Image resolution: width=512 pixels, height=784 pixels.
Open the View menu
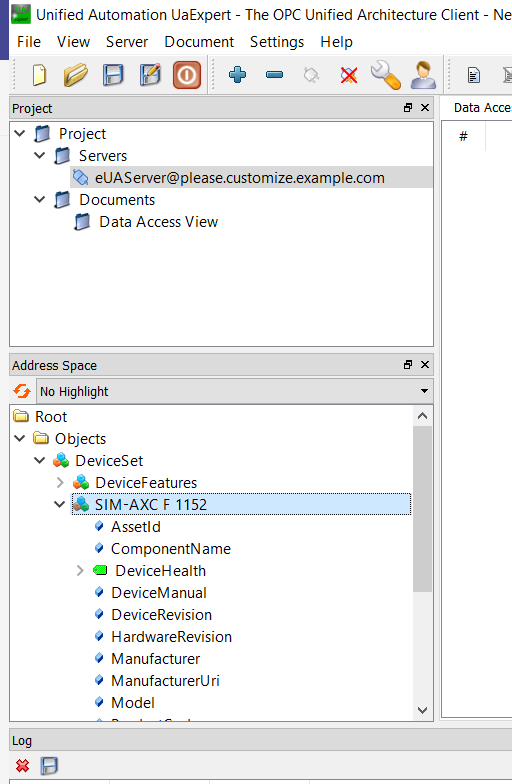(x=73, y=42)
